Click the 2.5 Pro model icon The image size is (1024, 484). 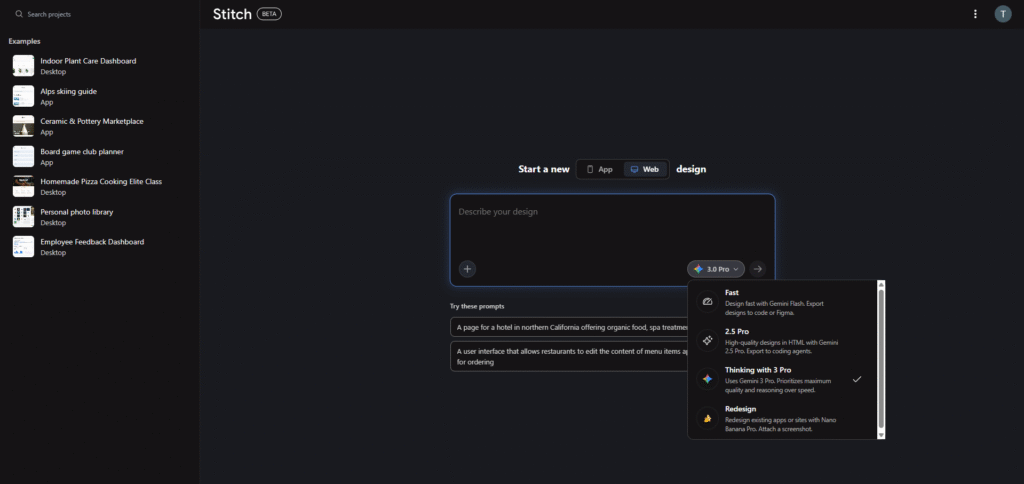click(x=707, y=341)
